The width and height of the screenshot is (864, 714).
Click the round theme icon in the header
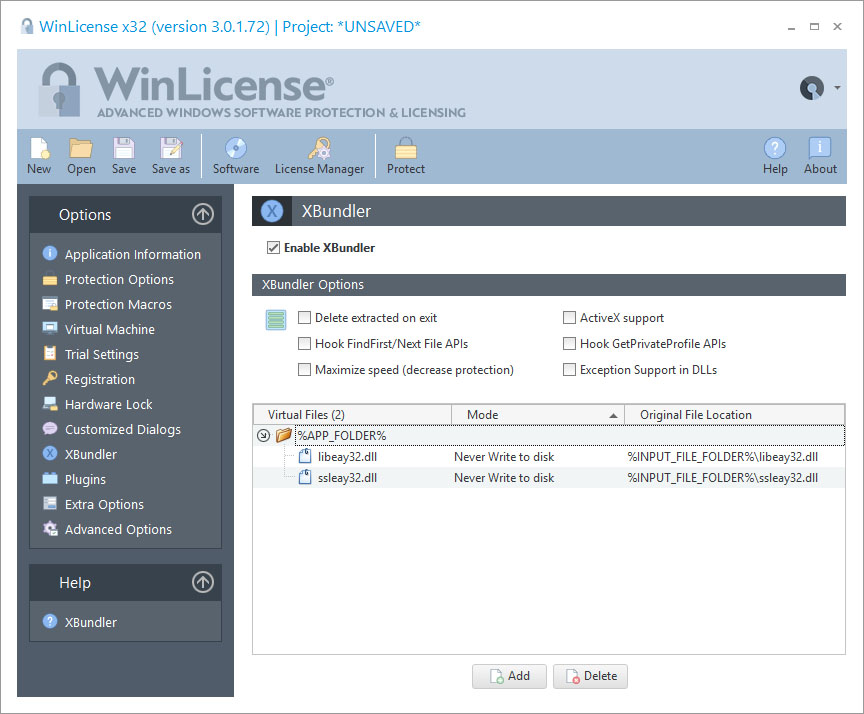pyautogui.click(x=812, y=88)
